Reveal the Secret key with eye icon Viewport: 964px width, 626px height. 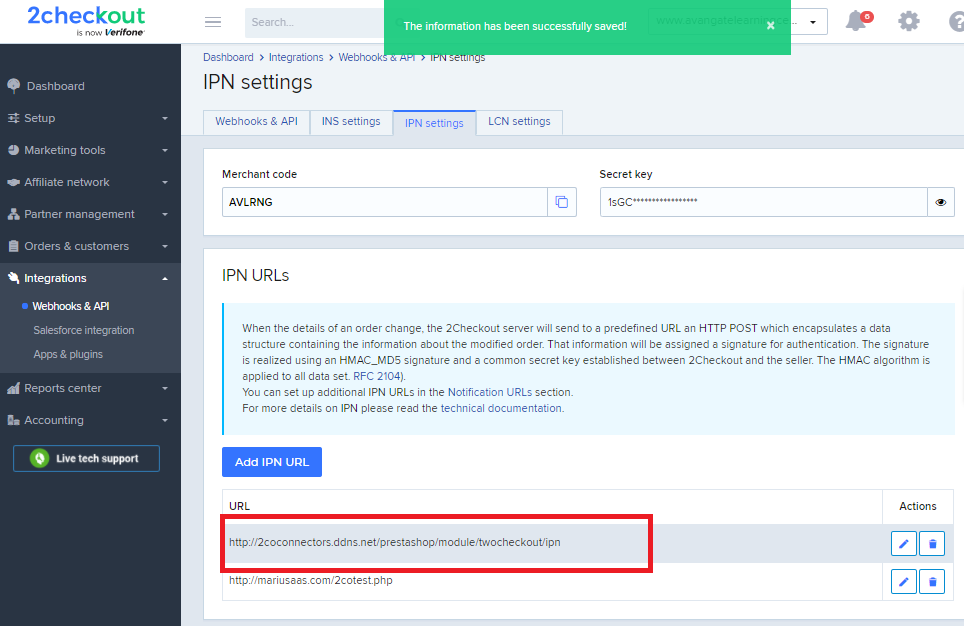click(x=941, y=202)
